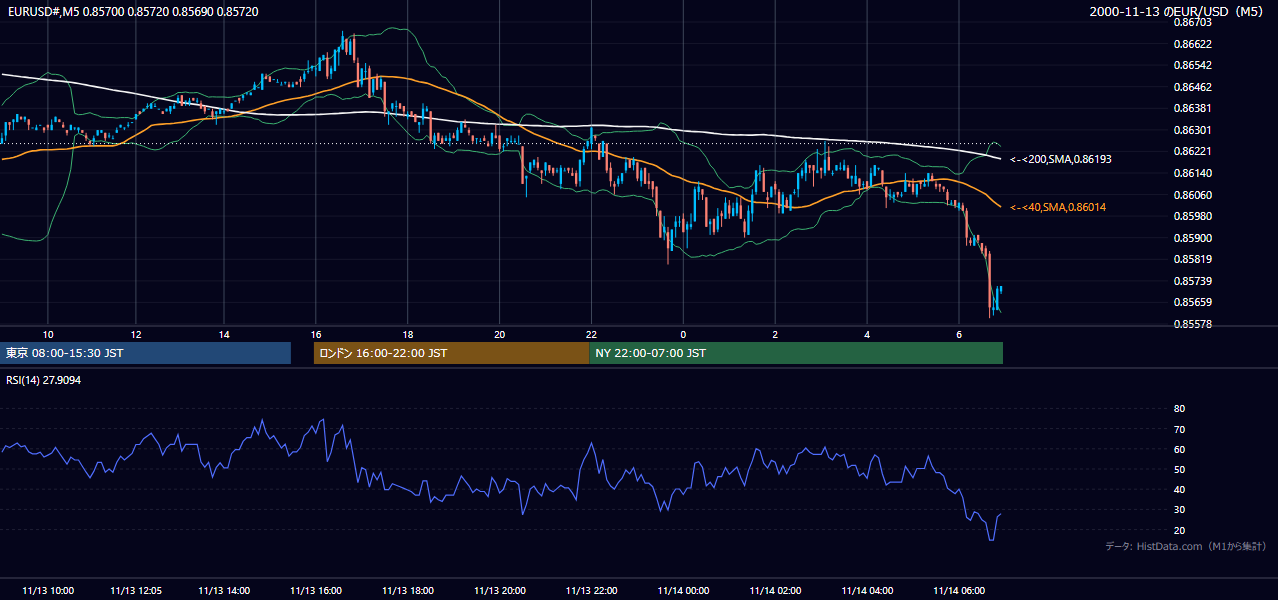Click the 0.85819 price axis label
This screenshot has width=1278, height=600.
[1192, 260]
